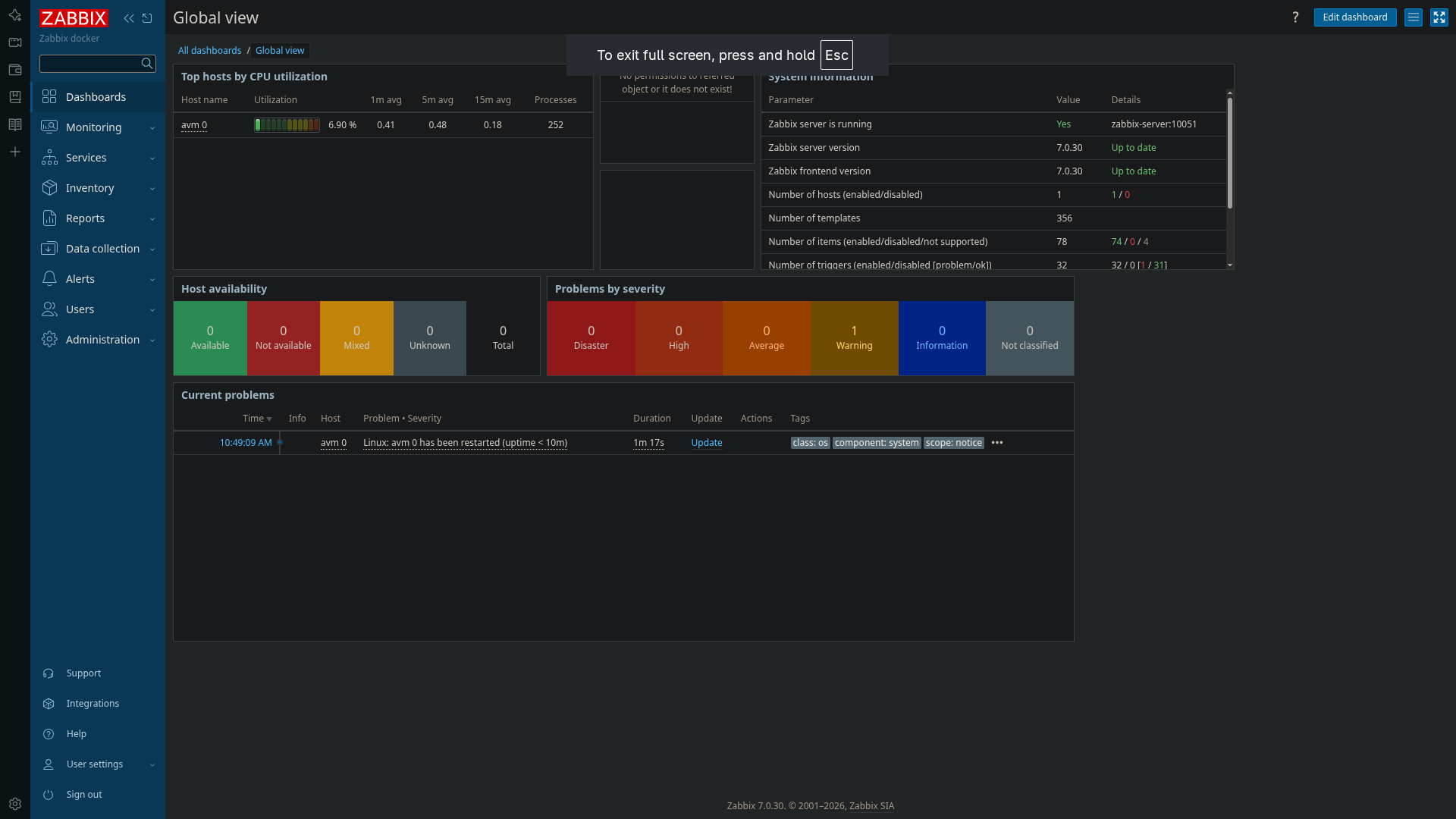The height and width of the screenshot is (819, 1456).
Task: Open the Monitoring menu label
Action: click(93, 127)
